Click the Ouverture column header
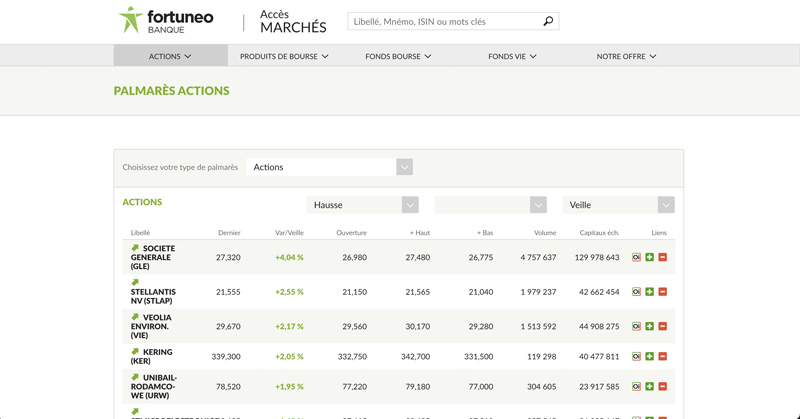Screen dimensions: 800x419 pyautogui.click(x=352, y=233)
